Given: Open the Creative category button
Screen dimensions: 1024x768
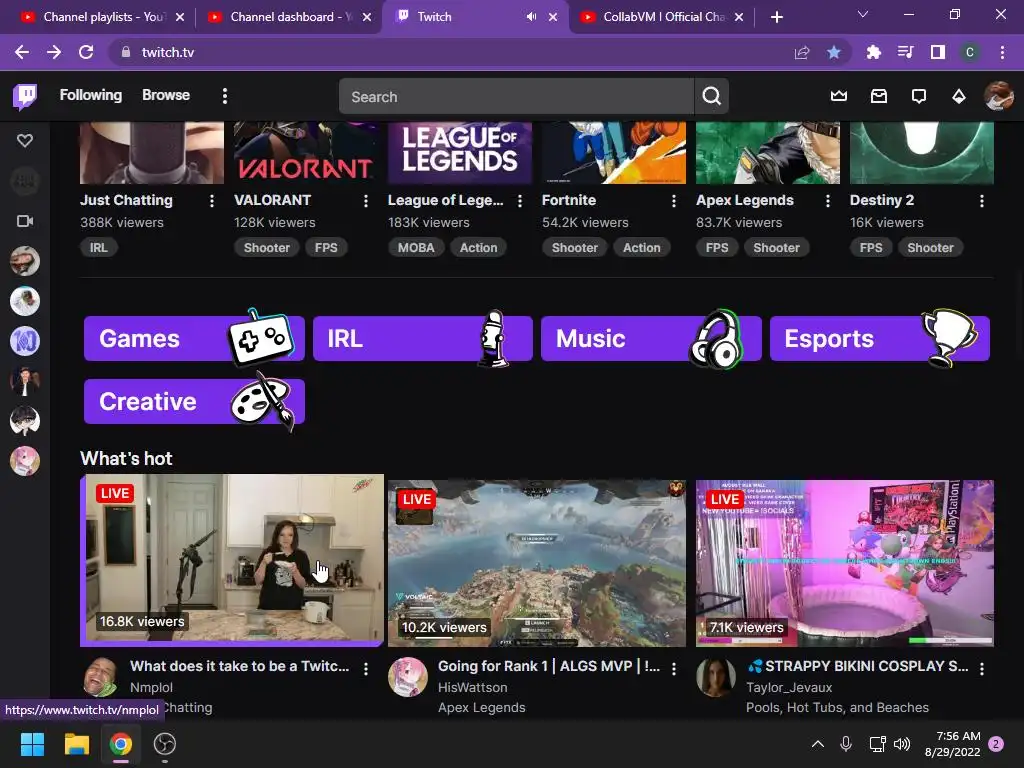Looking at the screenshot, I should [194, 401].
